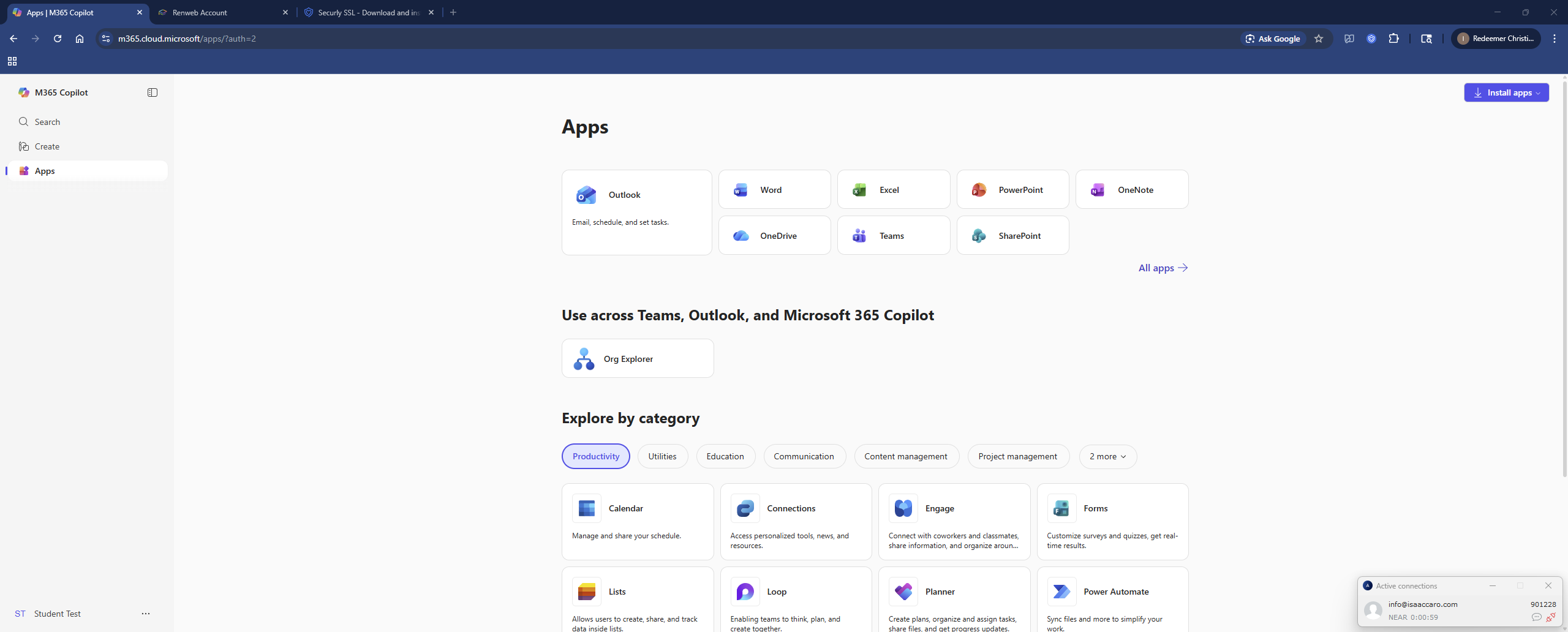Click the Ask Google button

(x=1273, y=39)
